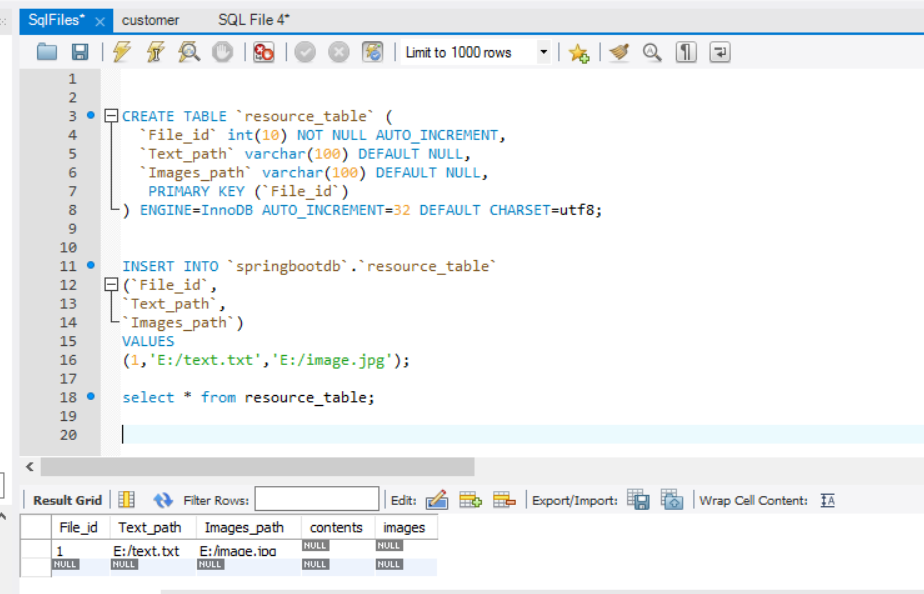Click the delete selected rows icon
The image size is (924, 594).
504,500
